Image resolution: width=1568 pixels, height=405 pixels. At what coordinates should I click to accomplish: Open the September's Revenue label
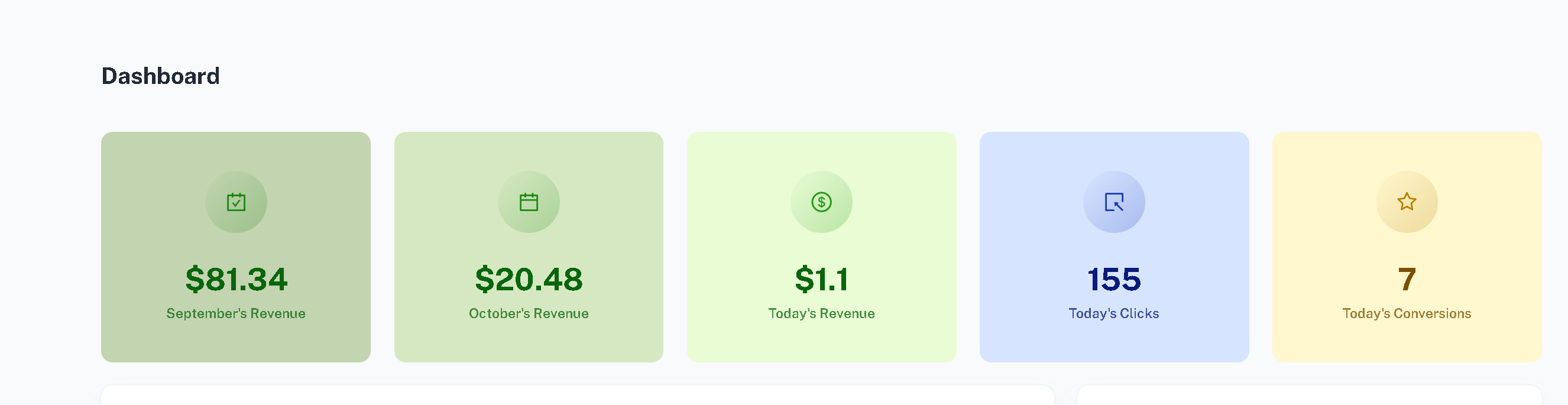(x=236, y=313)
